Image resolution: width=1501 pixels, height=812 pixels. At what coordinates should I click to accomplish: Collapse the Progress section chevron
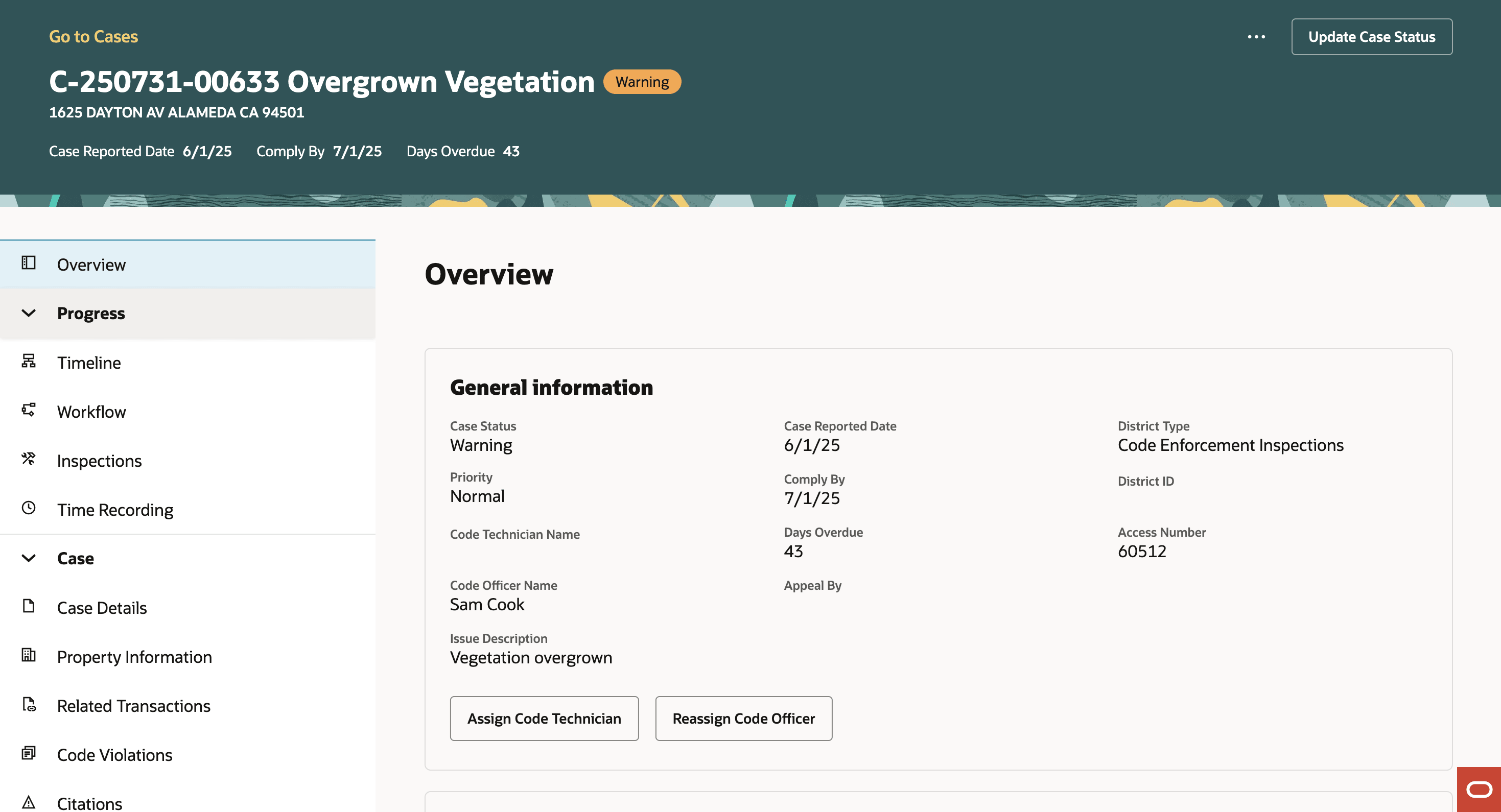tap(29, 314)
